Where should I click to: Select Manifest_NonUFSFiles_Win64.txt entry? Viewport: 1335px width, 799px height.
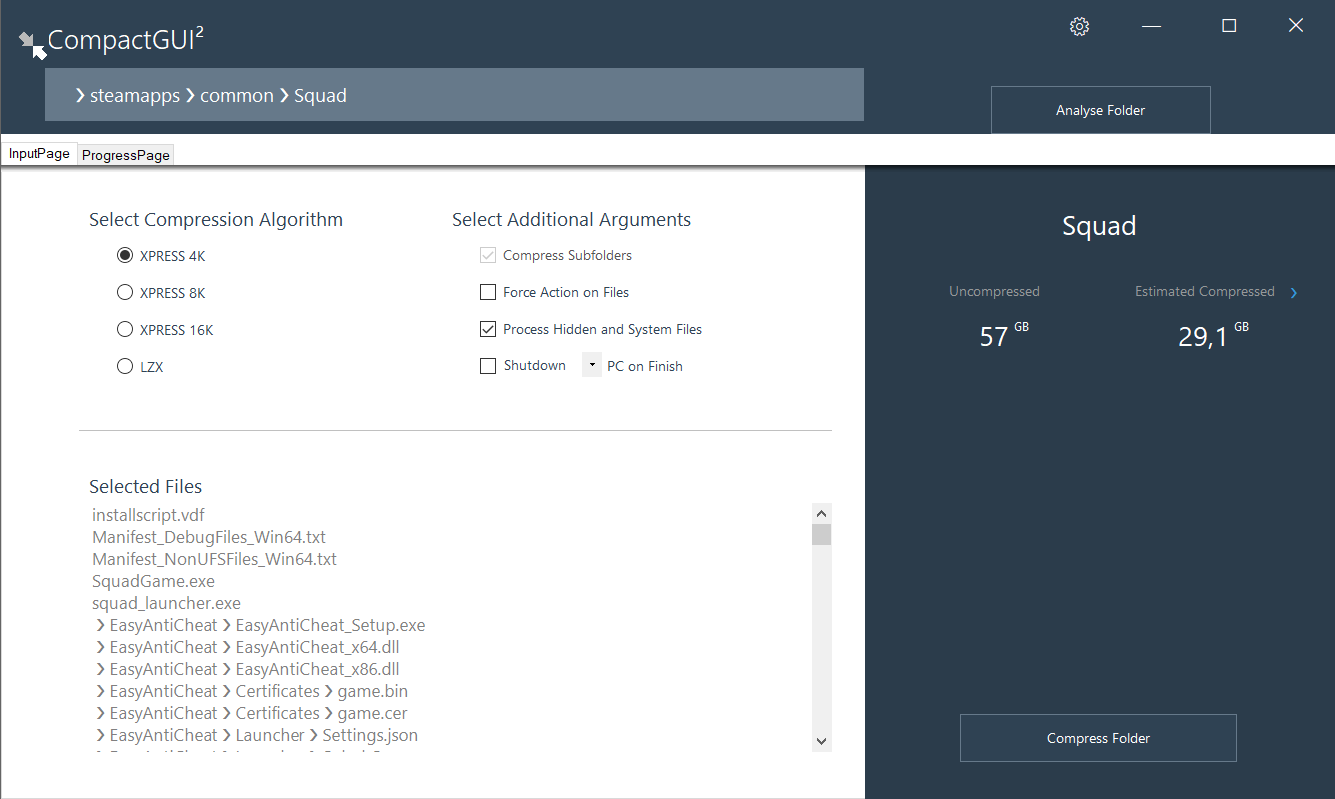click(x=214, y=559)
